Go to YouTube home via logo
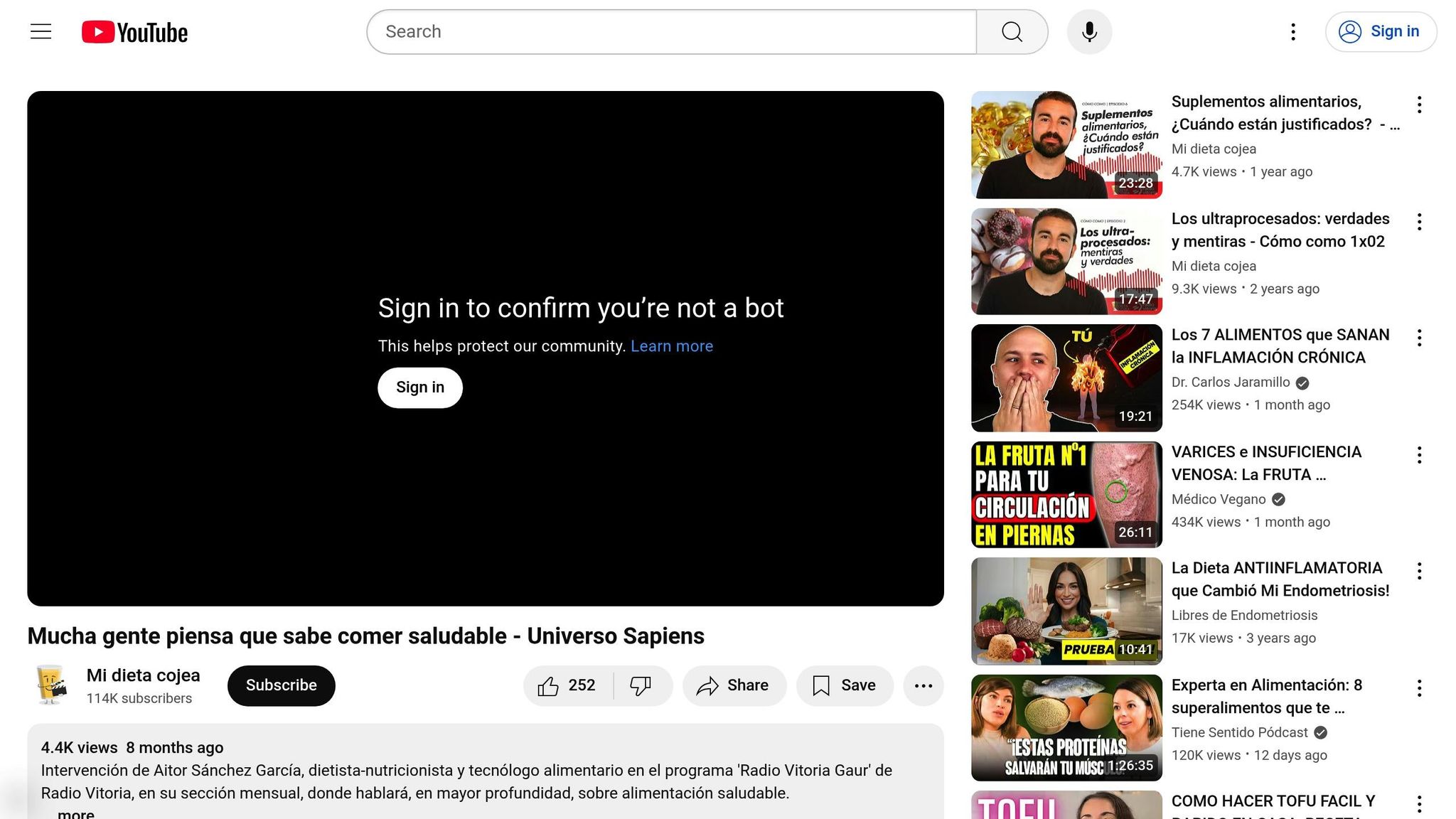 [x=134, y=32]
